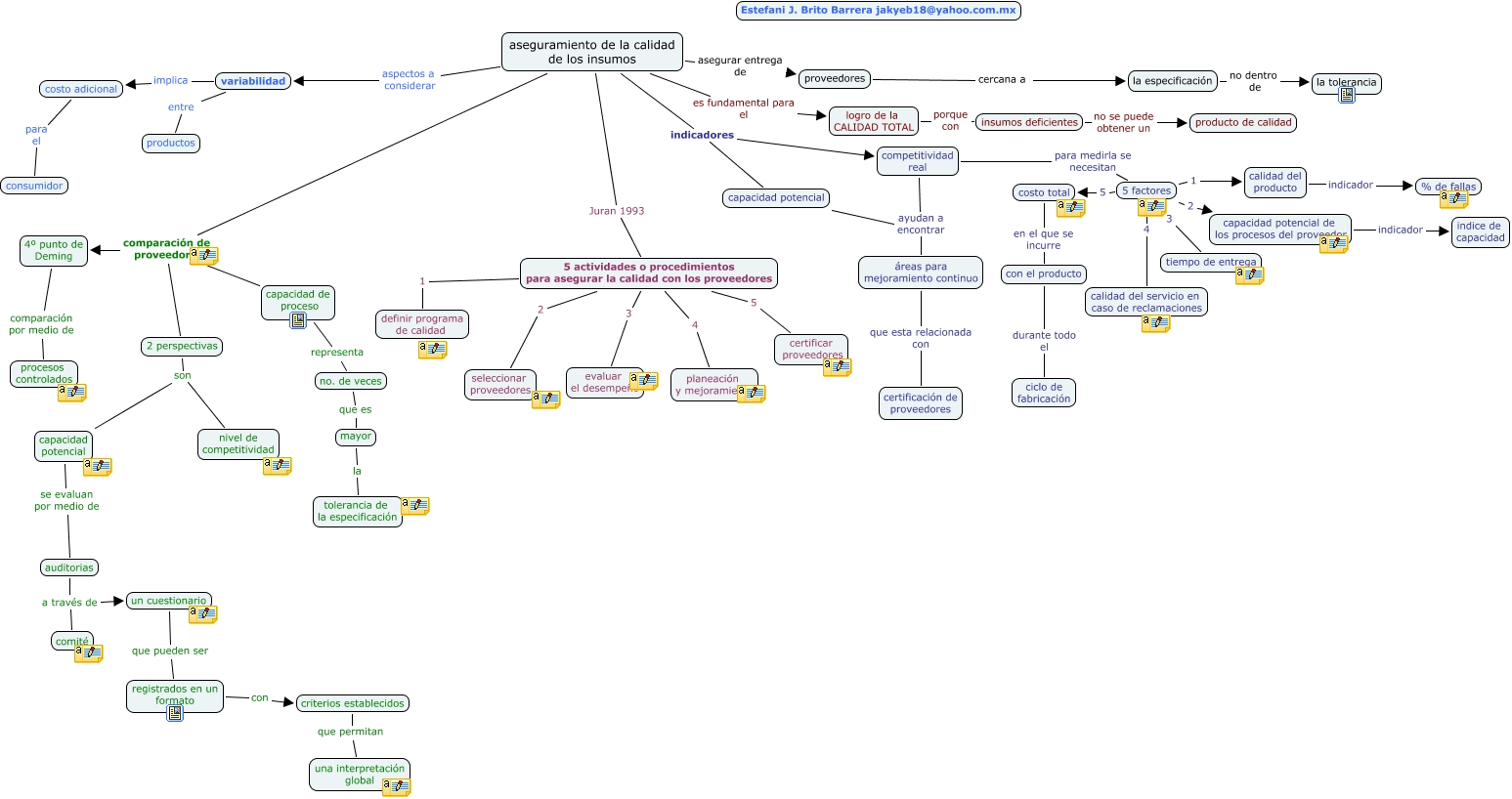Open the note icon under % de fallas
The image size is (1512, 799).
[x=1453, y=199]
